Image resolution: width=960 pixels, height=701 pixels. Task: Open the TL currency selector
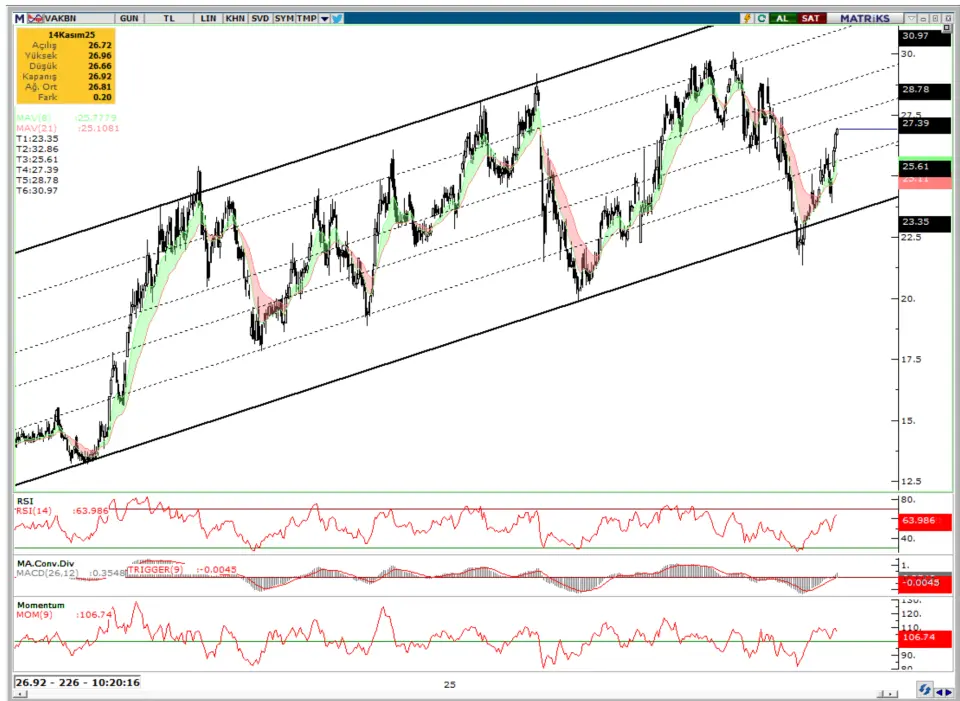pos(169,18)
